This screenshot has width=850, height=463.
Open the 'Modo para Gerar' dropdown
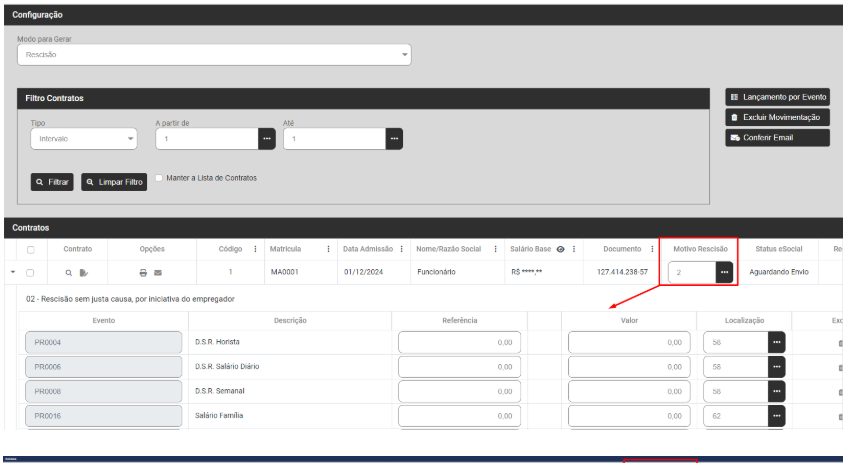pos(214,55)
